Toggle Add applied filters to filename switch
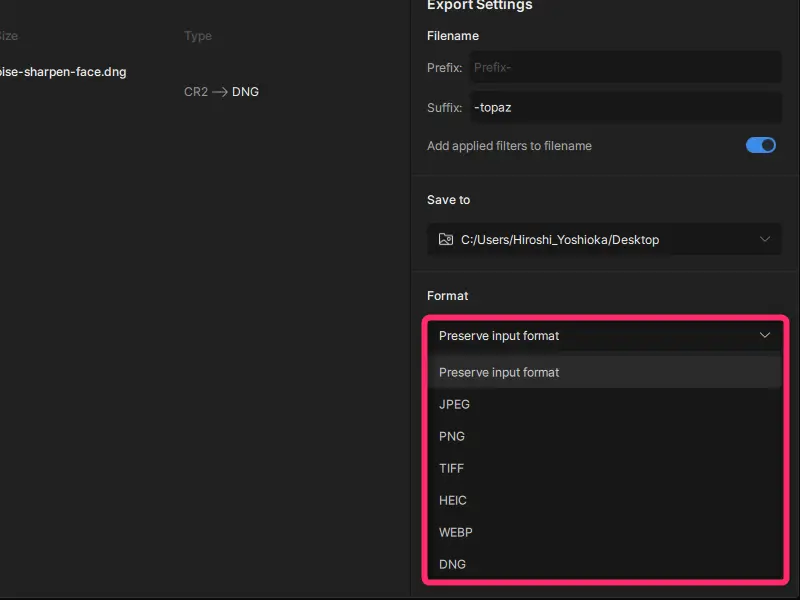Screen dimensions: 800x600 tap(761, 146)
